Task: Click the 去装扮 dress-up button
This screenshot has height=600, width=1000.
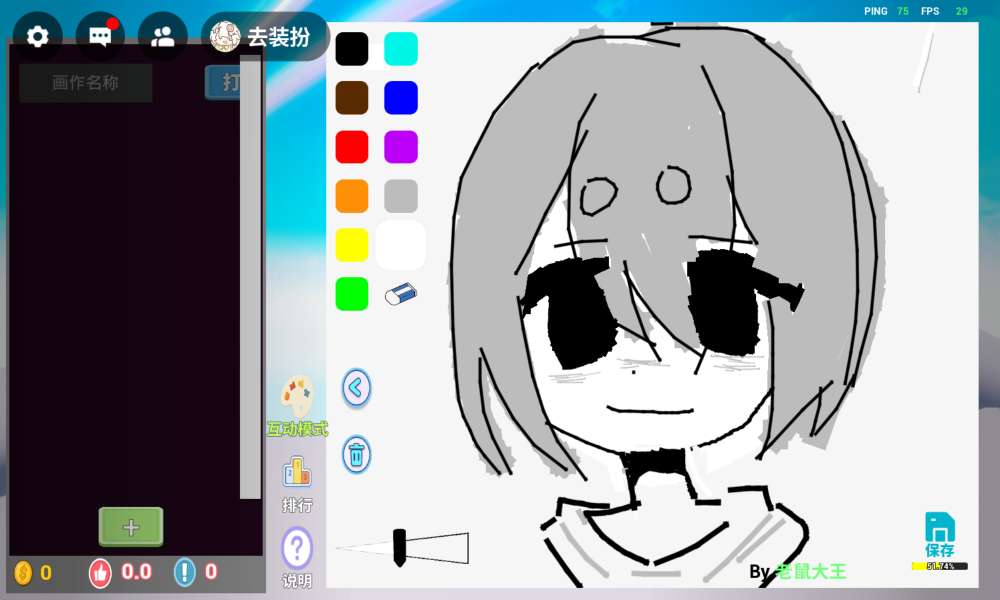Action: point(265,36)
